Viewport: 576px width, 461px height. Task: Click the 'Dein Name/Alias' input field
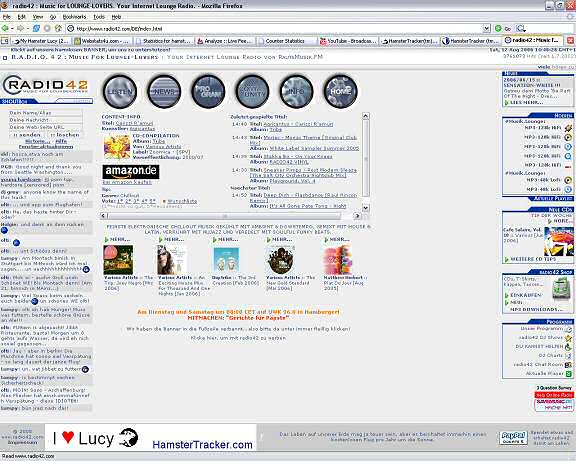45,113
